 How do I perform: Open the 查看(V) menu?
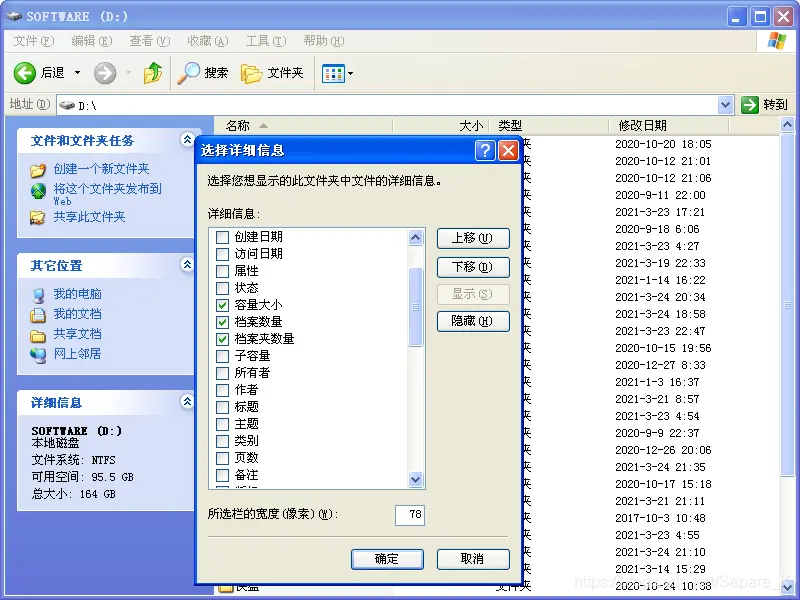(x=149, y=41)
